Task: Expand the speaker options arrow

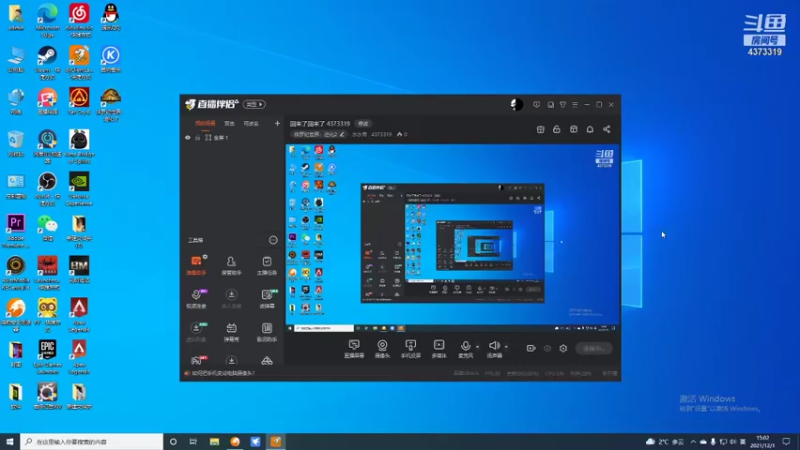Action: click(x=506, y=347)
